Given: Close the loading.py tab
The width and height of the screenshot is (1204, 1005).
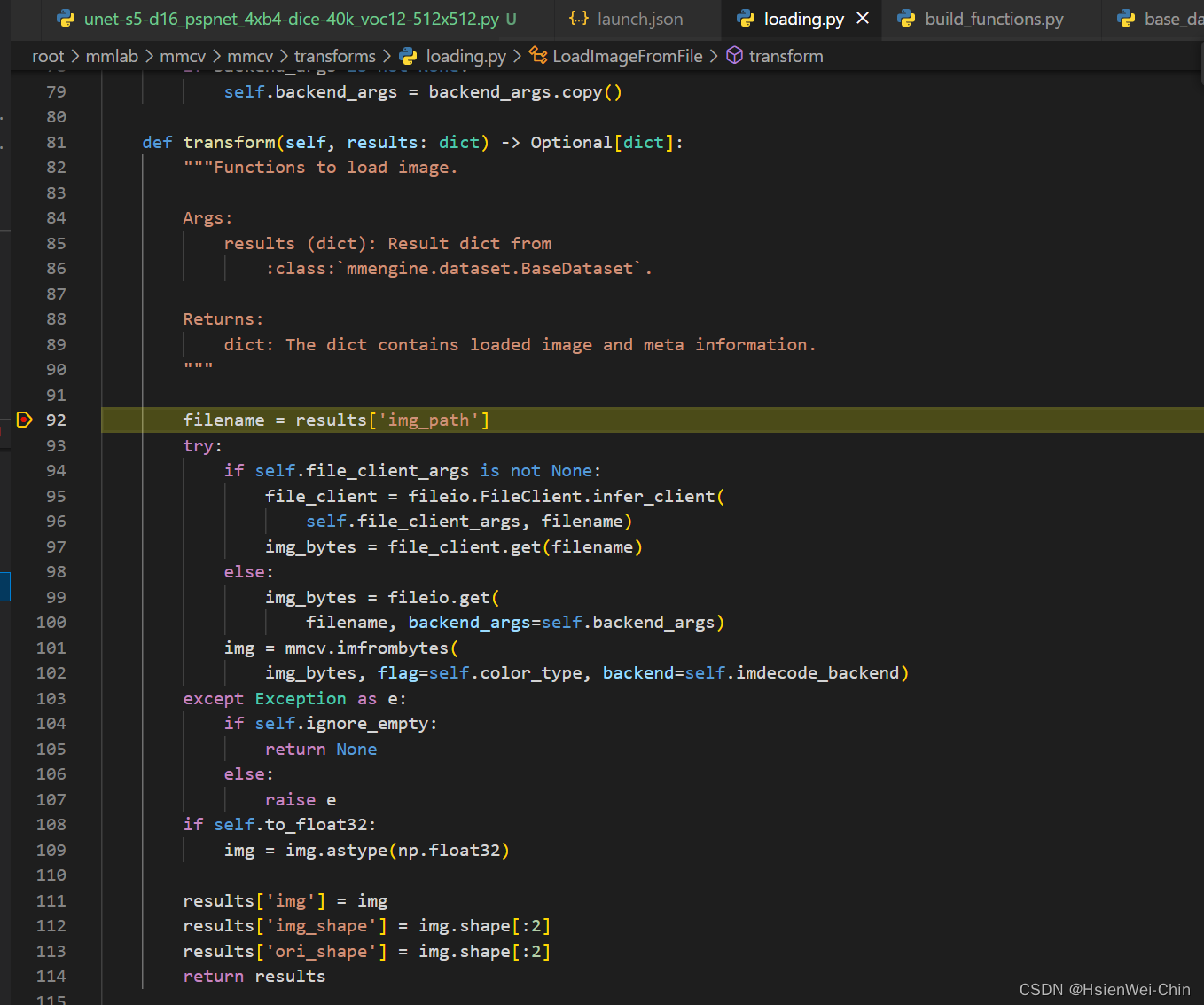Looking at the screenshot, I should point(863,19).
